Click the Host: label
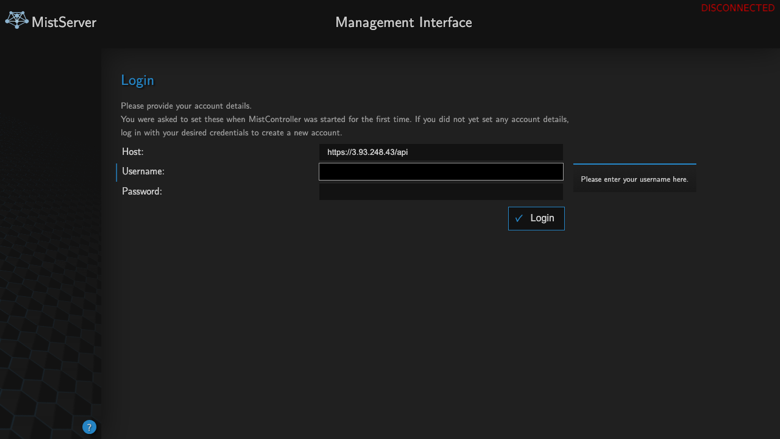Viewport: 780px width, 439px height. pos(132,152)
